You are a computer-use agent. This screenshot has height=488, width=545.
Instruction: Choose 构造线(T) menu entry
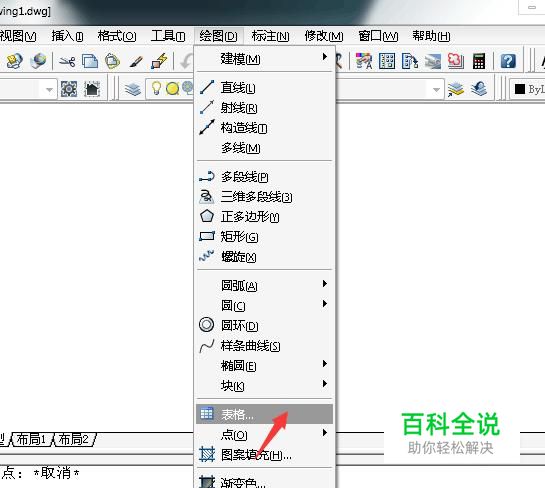[265, 128]
